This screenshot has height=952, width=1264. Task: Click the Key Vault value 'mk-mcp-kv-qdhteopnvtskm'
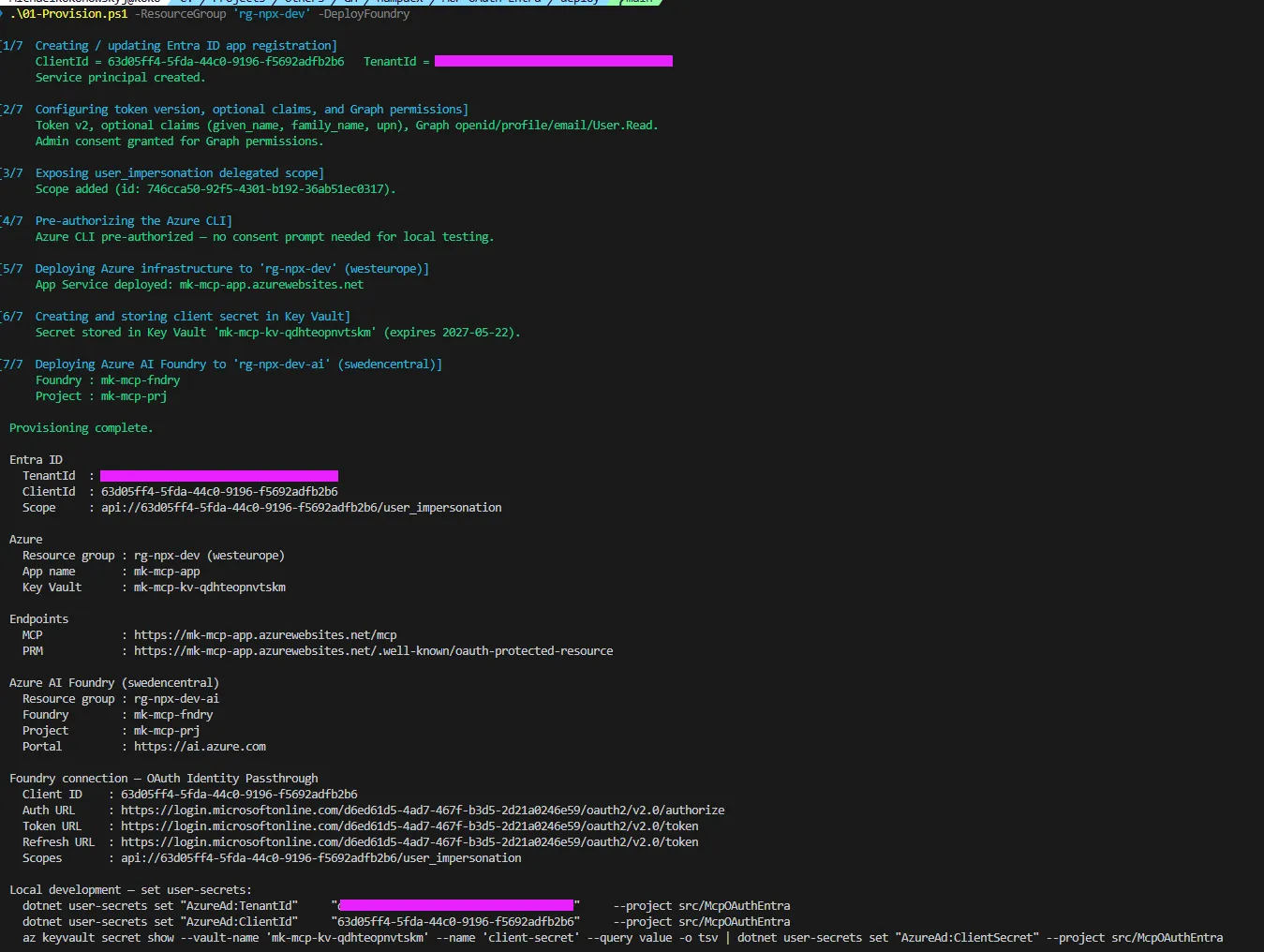click(x=210, y=588)
